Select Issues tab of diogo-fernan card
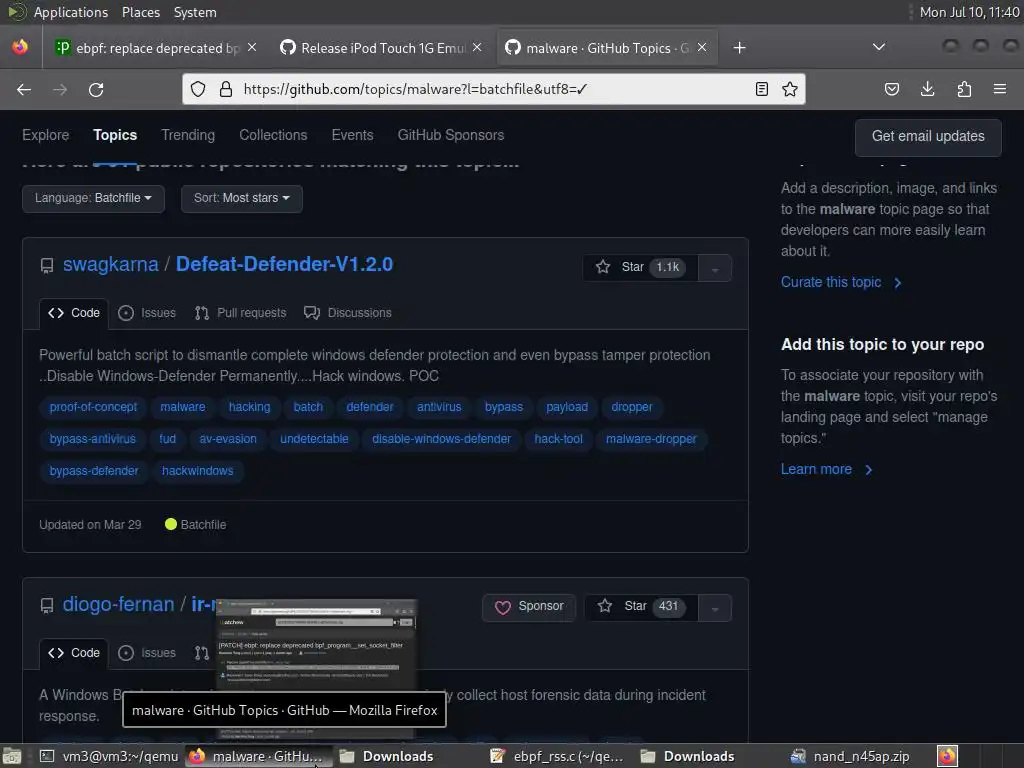Viewport: 1024px width, 768px height. click(x=147, y=652)
